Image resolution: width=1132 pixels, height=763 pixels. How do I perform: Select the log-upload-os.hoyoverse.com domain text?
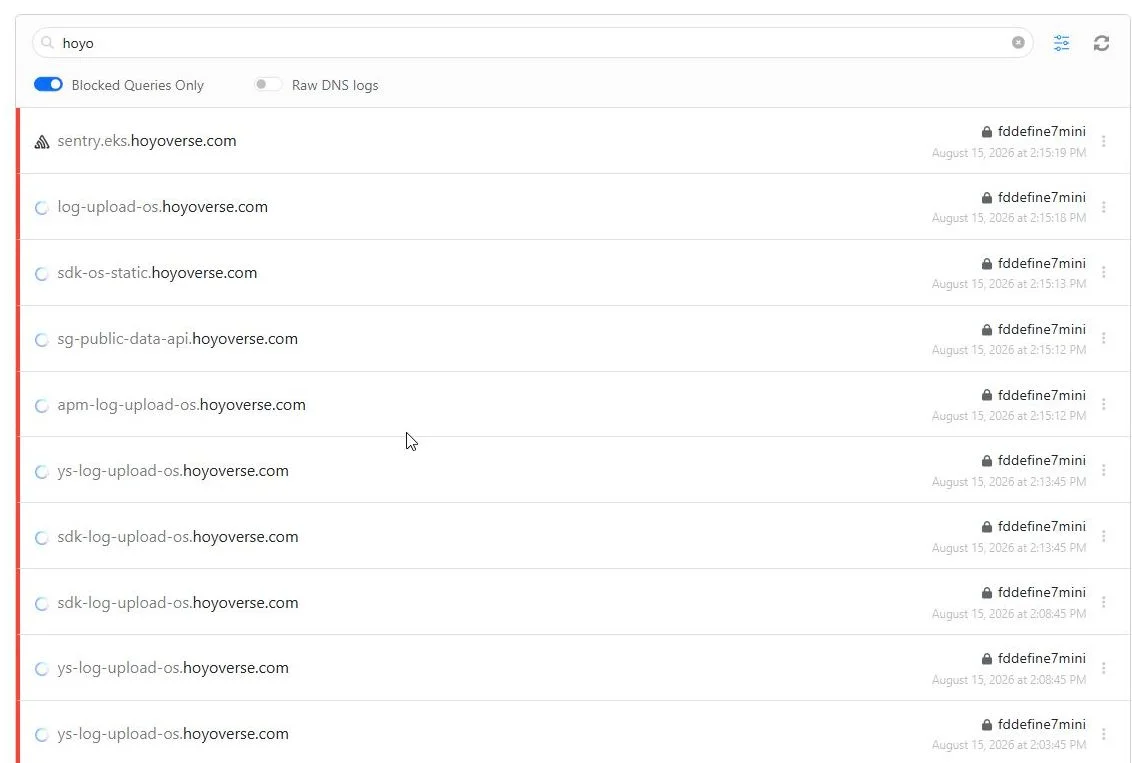click(x=162, y=206)
